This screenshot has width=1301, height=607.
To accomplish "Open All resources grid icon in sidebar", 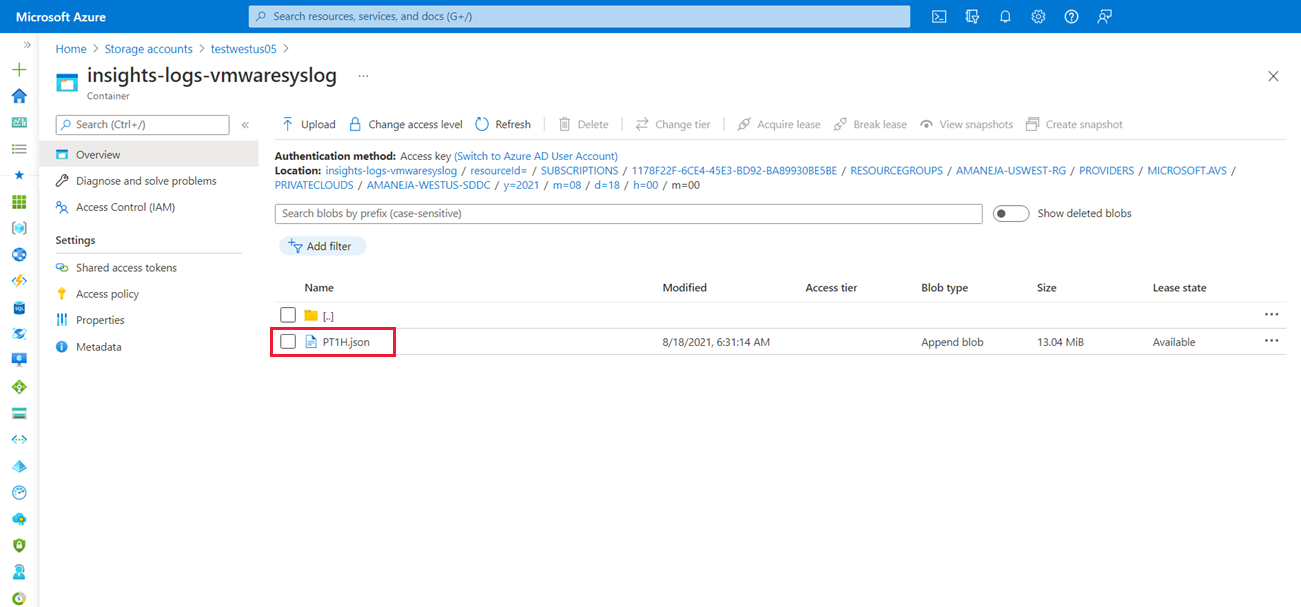I will click(x=19, y=202).
